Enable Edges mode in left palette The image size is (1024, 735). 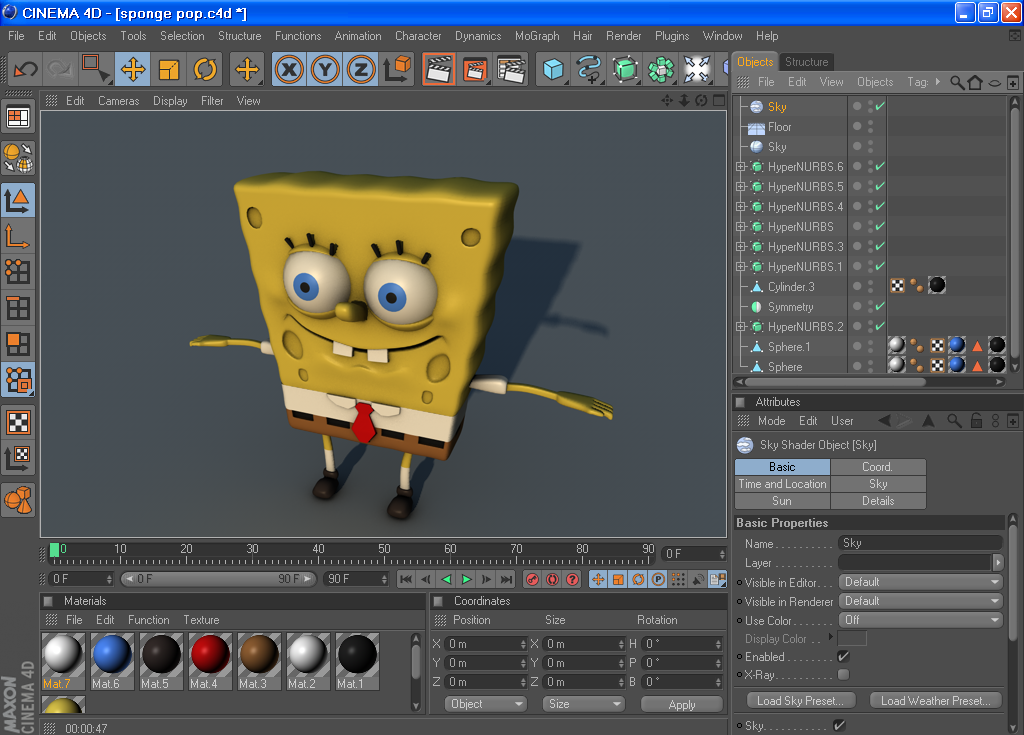pos(18,308)
